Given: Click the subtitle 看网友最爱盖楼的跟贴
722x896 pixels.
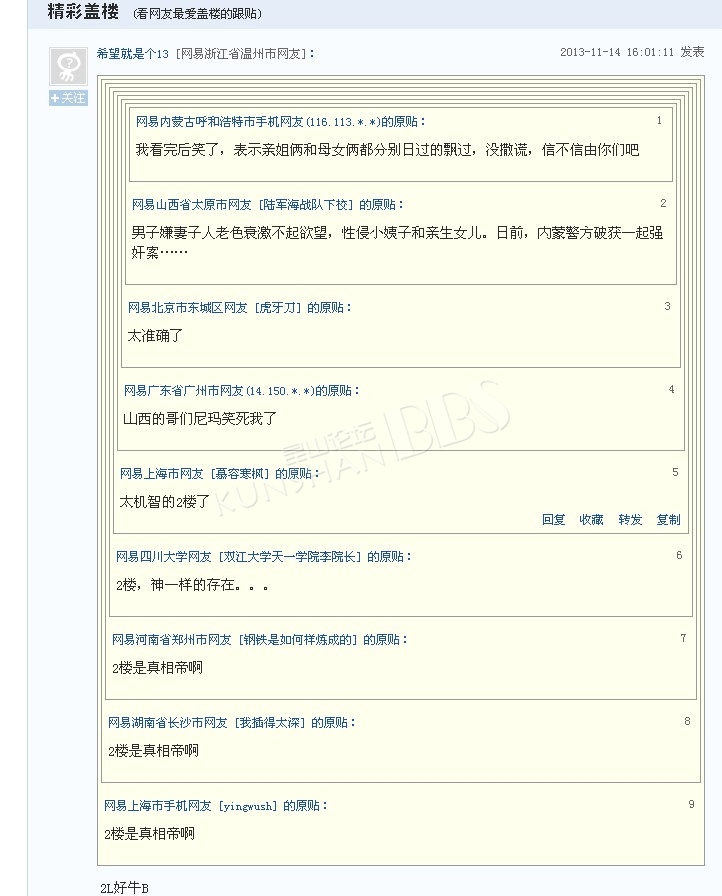Looking at the screenshot, I should click(x=198, y=14).
